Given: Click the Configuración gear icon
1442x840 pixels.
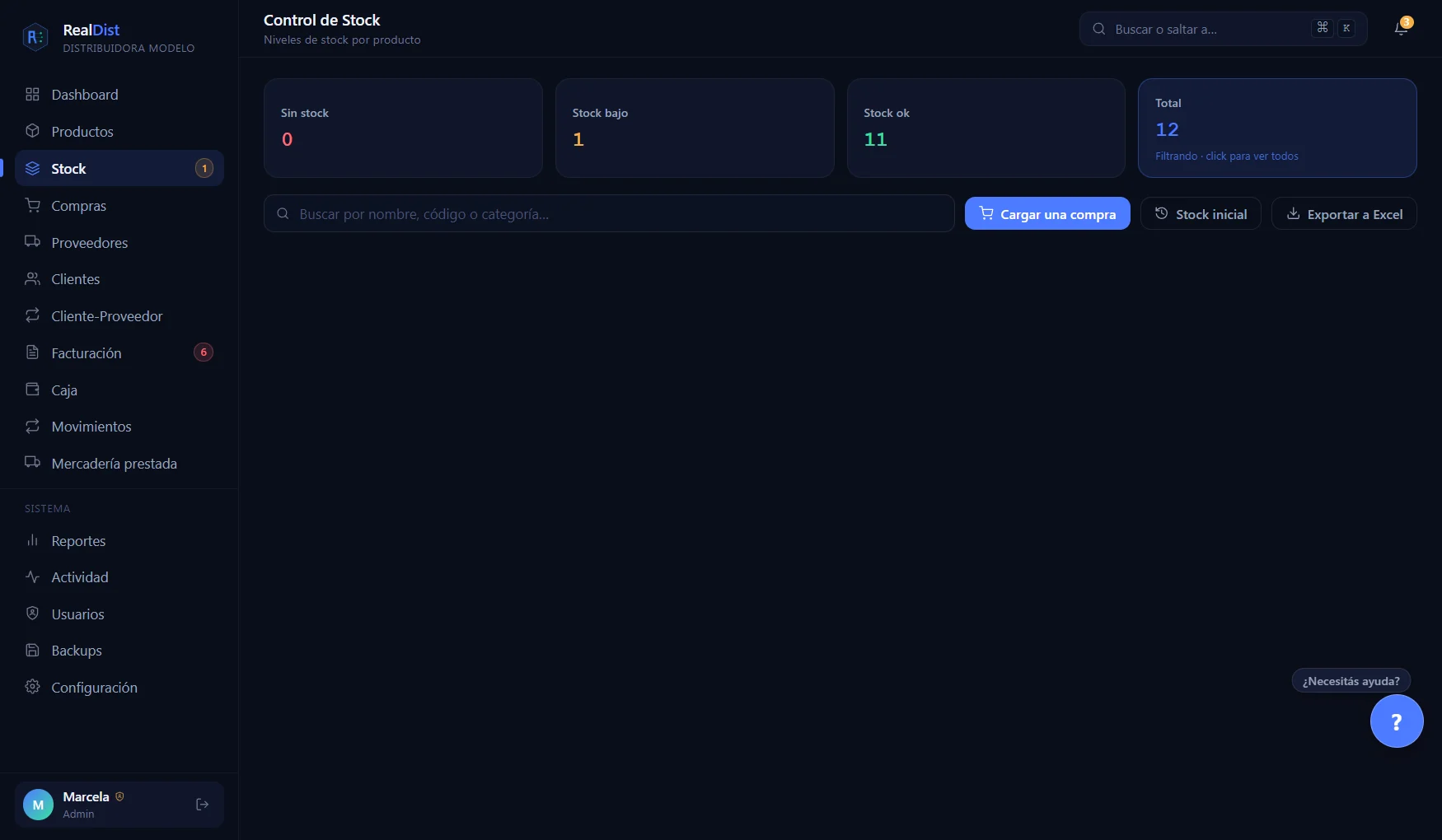Looking at the screenshot, I should click(x=32, y=687).
